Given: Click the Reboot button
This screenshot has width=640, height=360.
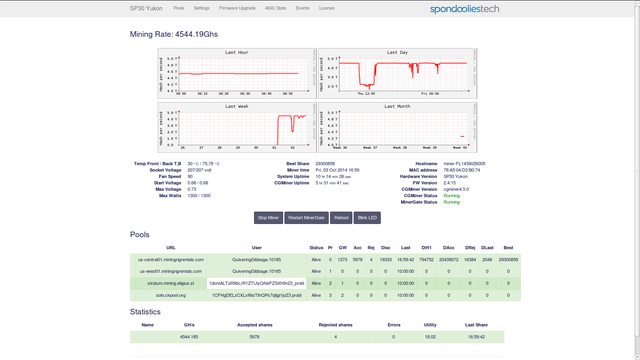Looking at the screenshot, I should tap(341, 218).
